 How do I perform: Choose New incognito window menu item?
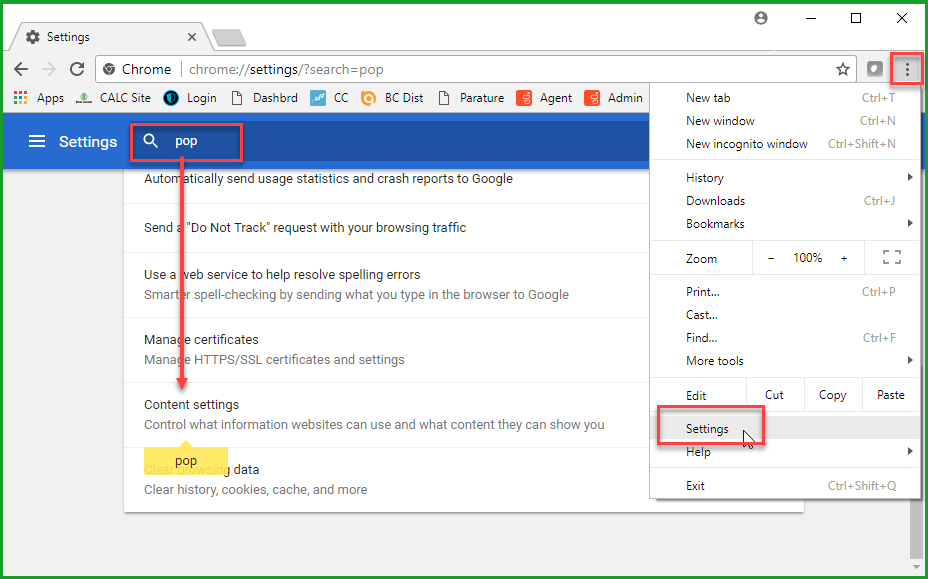click(746, 144)
